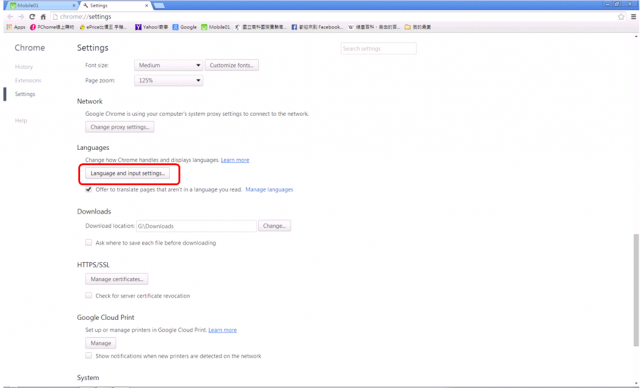This screenshot has height=388, width=640.
Task: Open the Font size Medium dropdown
Action: pos(169,65)
